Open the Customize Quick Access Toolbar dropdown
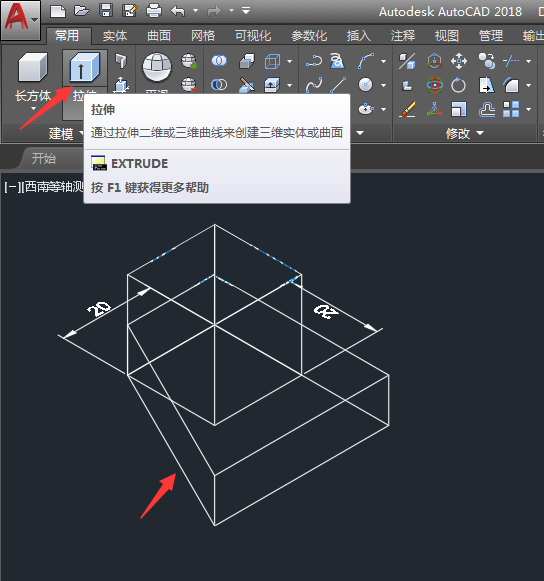 pyautogui.click(x=246, y=11)
